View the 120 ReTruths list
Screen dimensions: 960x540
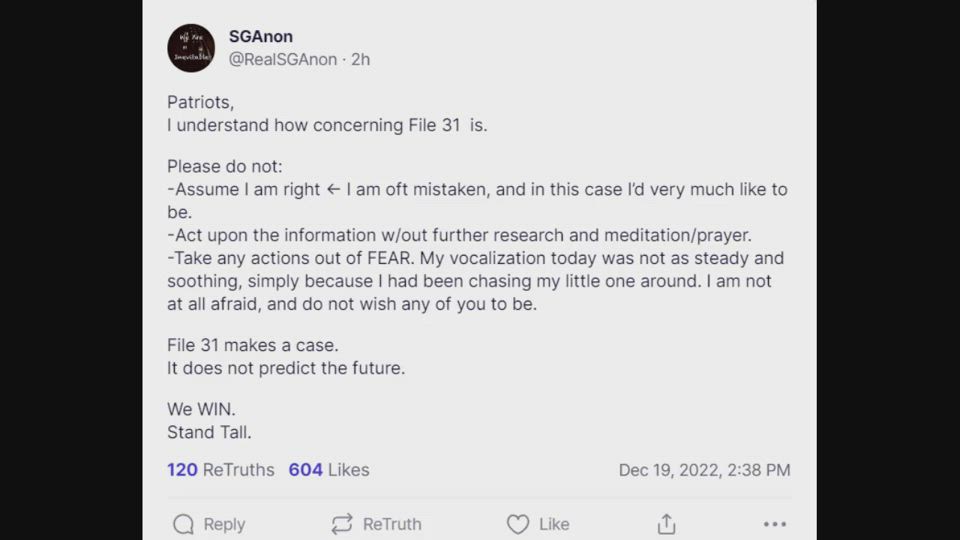(220, 470)
